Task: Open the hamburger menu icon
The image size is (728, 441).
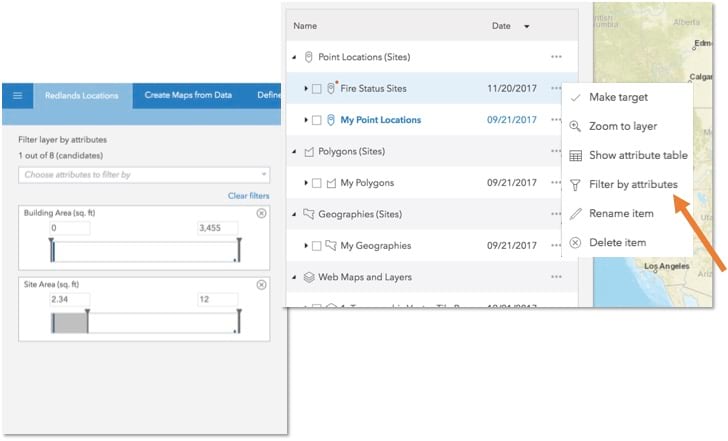Action: (17, 95)
